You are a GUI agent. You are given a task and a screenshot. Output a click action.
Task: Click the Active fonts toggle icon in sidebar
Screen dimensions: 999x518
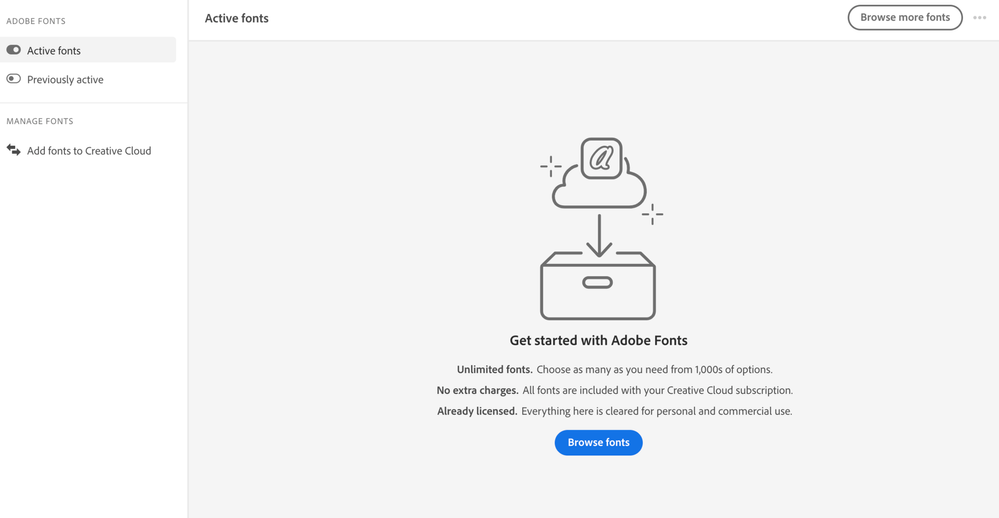click(14, 50)
